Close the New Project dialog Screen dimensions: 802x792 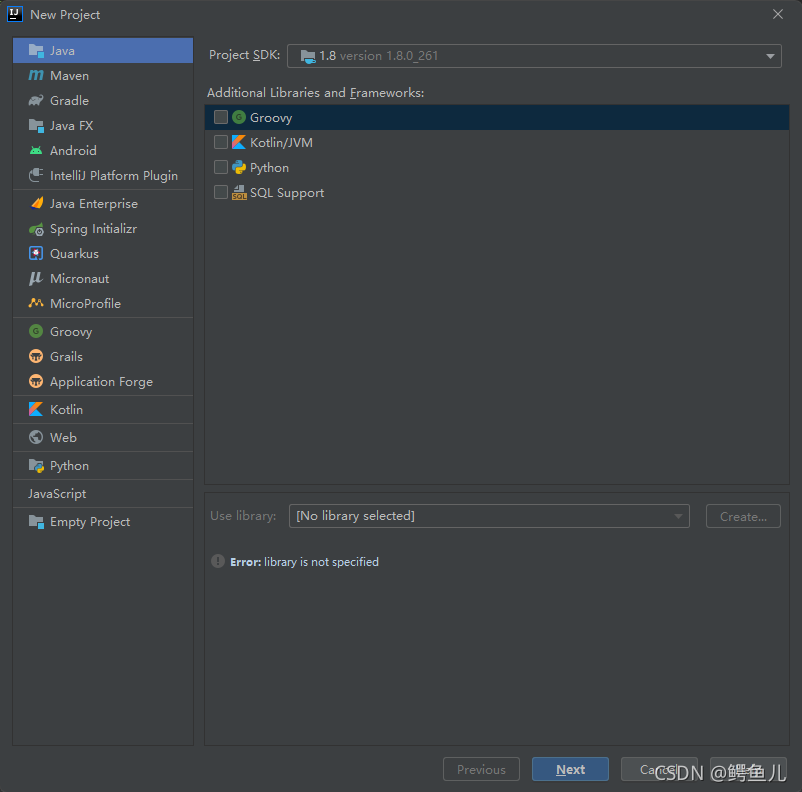(x=778, y=14)
